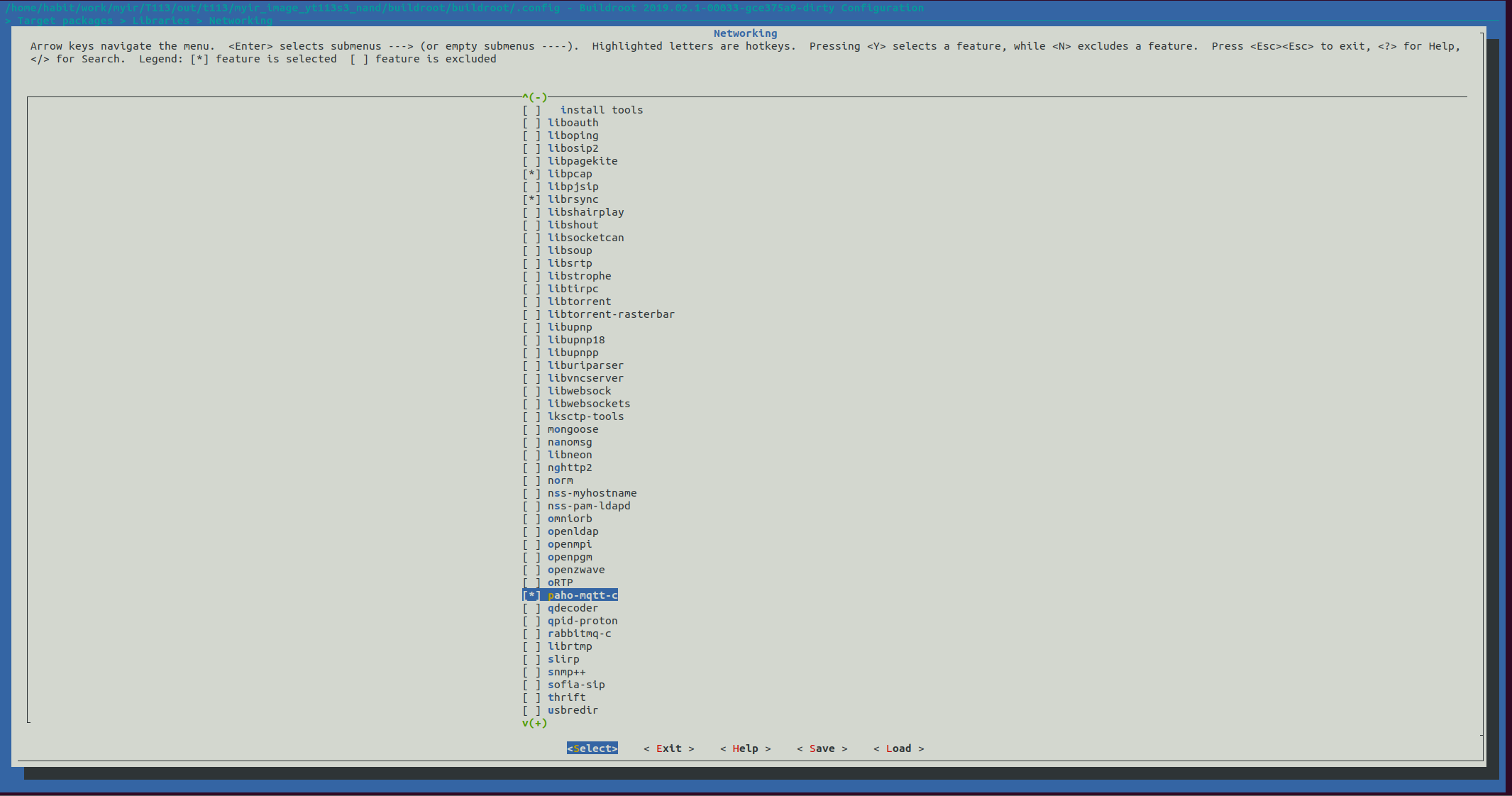Toggle the libpcap checkbox

click(531, 174)
